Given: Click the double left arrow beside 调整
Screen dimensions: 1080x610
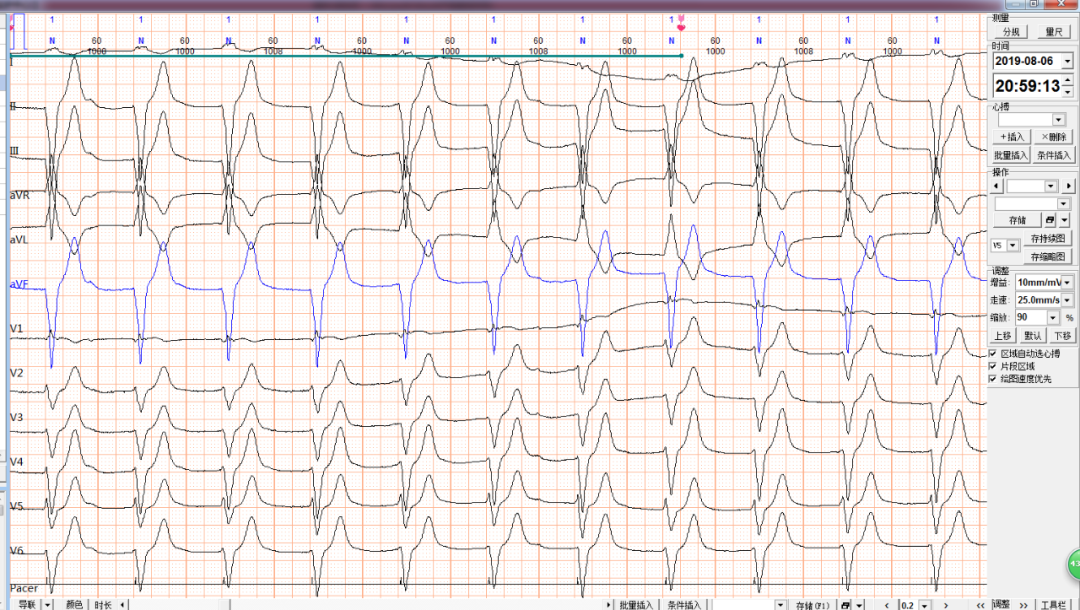Looking at the screenshot, I should (x=981, y=605).
